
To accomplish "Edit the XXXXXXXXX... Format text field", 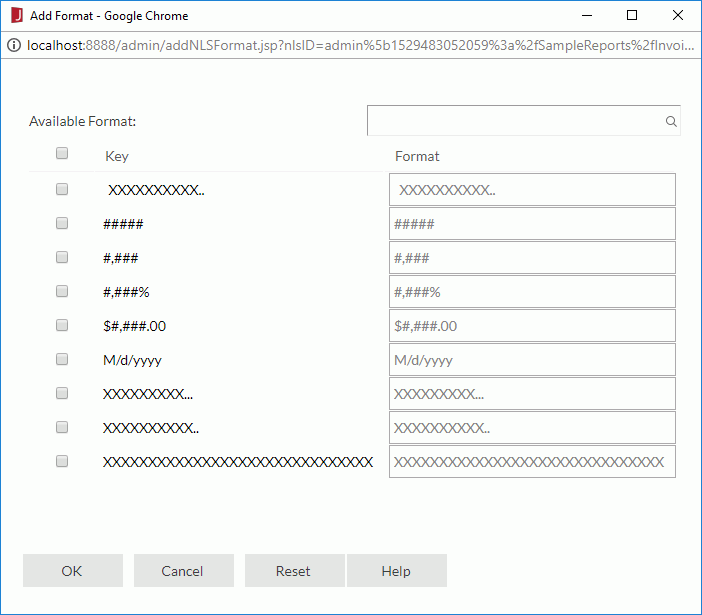I will pyautogui.click(x=532, y=393).
